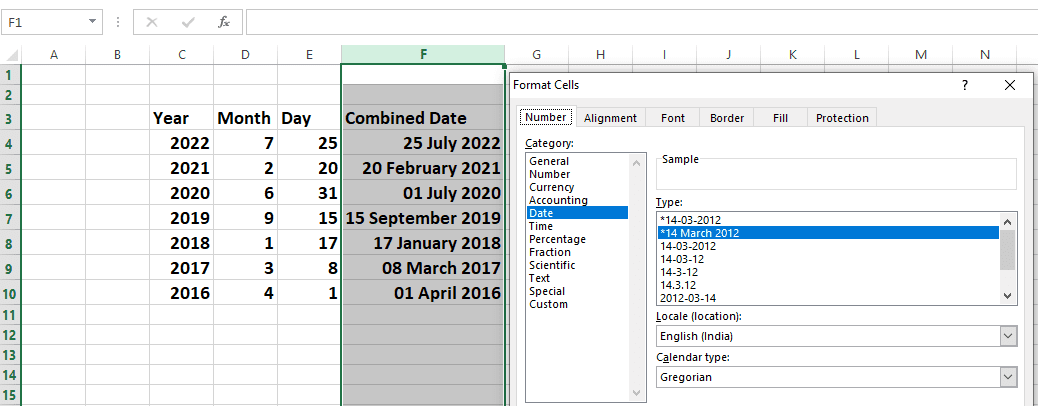This screenshot has height=406, width=1038.
Task: Open the Protection tab
Action: (842, 118)
